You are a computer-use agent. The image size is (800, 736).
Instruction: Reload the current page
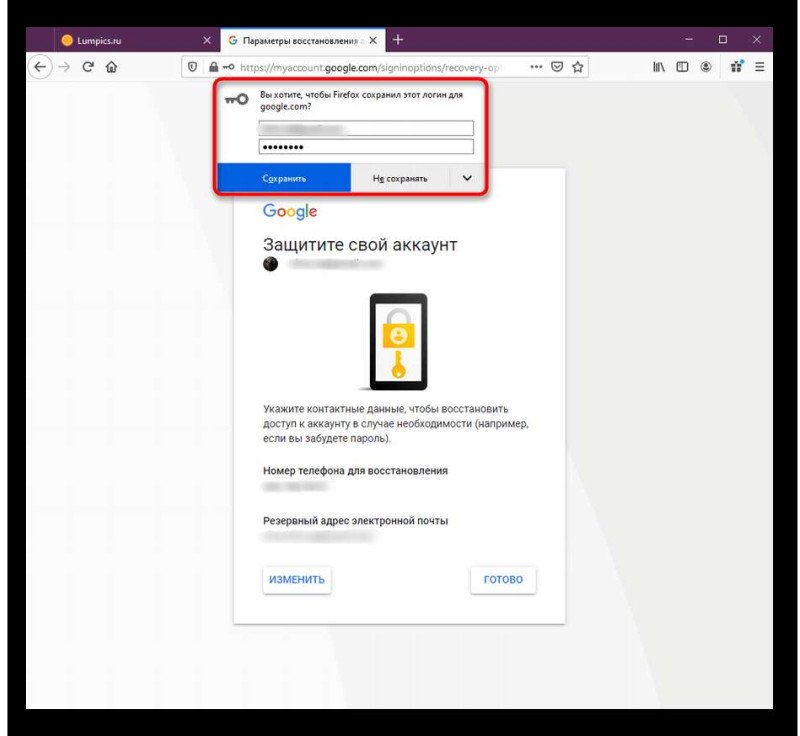pyautogui.click(x=88, y=67)
